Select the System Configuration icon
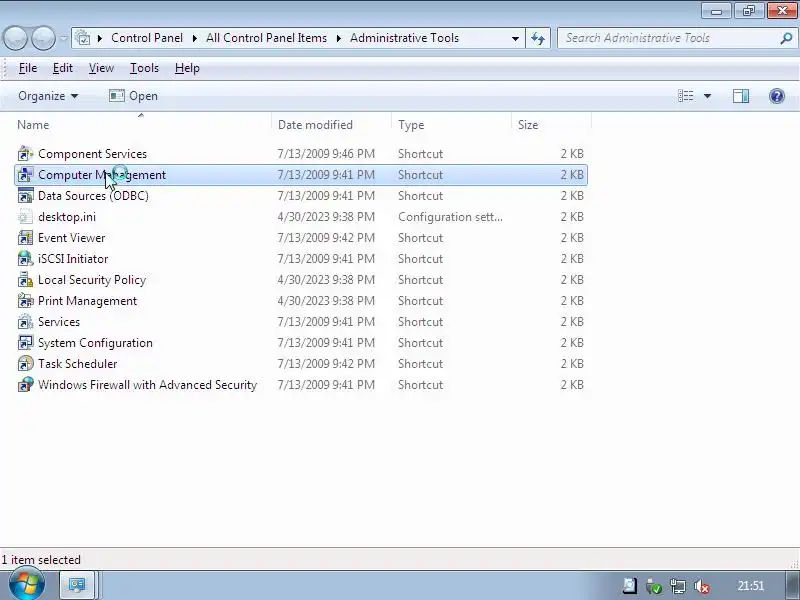Viewport: 800px width, 600px height. coord(25,342)
